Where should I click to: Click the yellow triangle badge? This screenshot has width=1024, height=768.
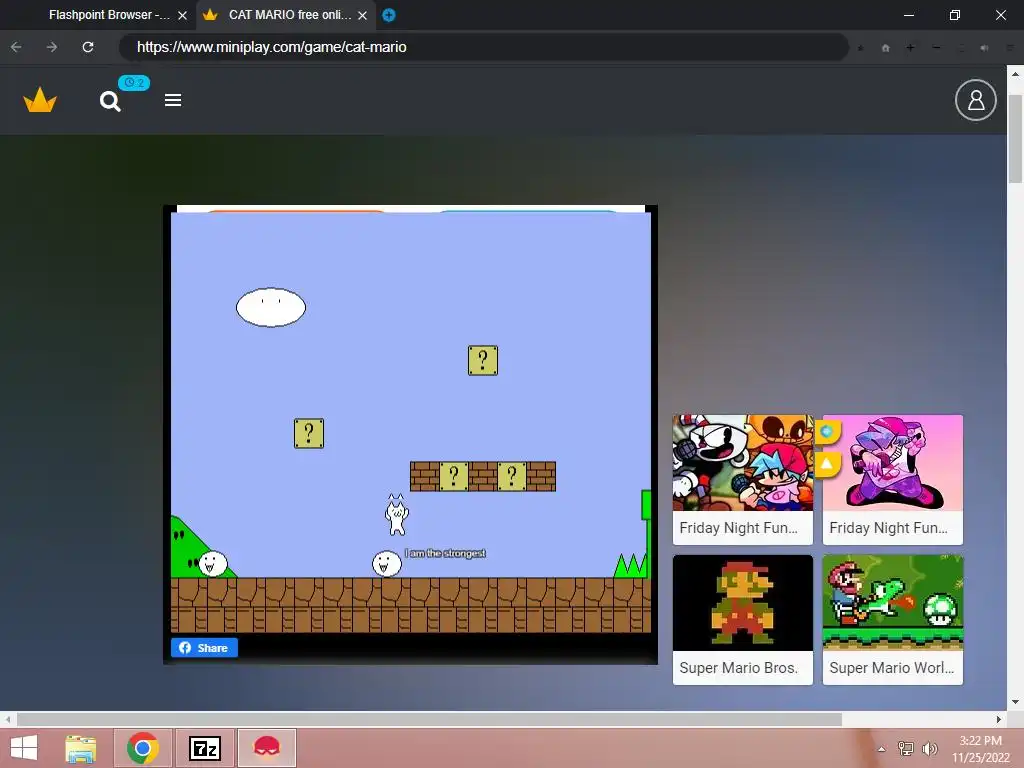click(827, 464)
